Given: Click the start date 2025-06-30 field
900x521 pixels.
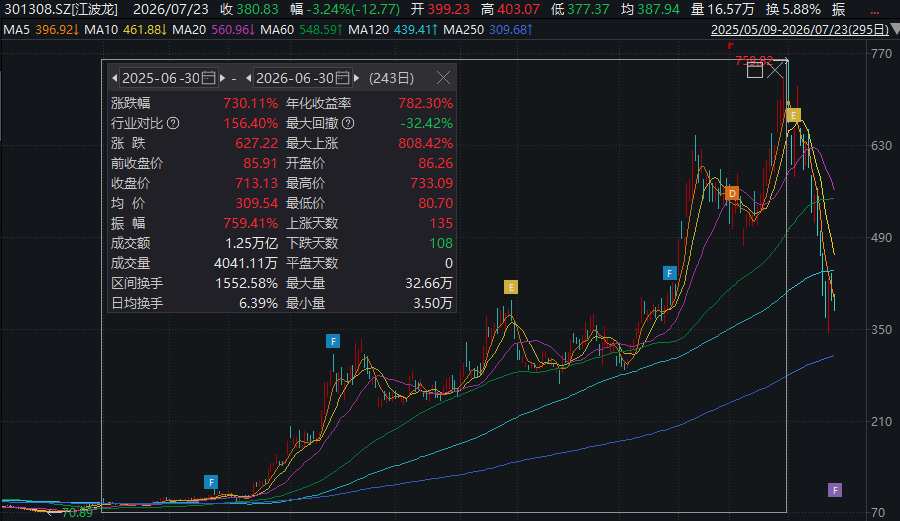Looking at the screenshot, I should (168, 78).
